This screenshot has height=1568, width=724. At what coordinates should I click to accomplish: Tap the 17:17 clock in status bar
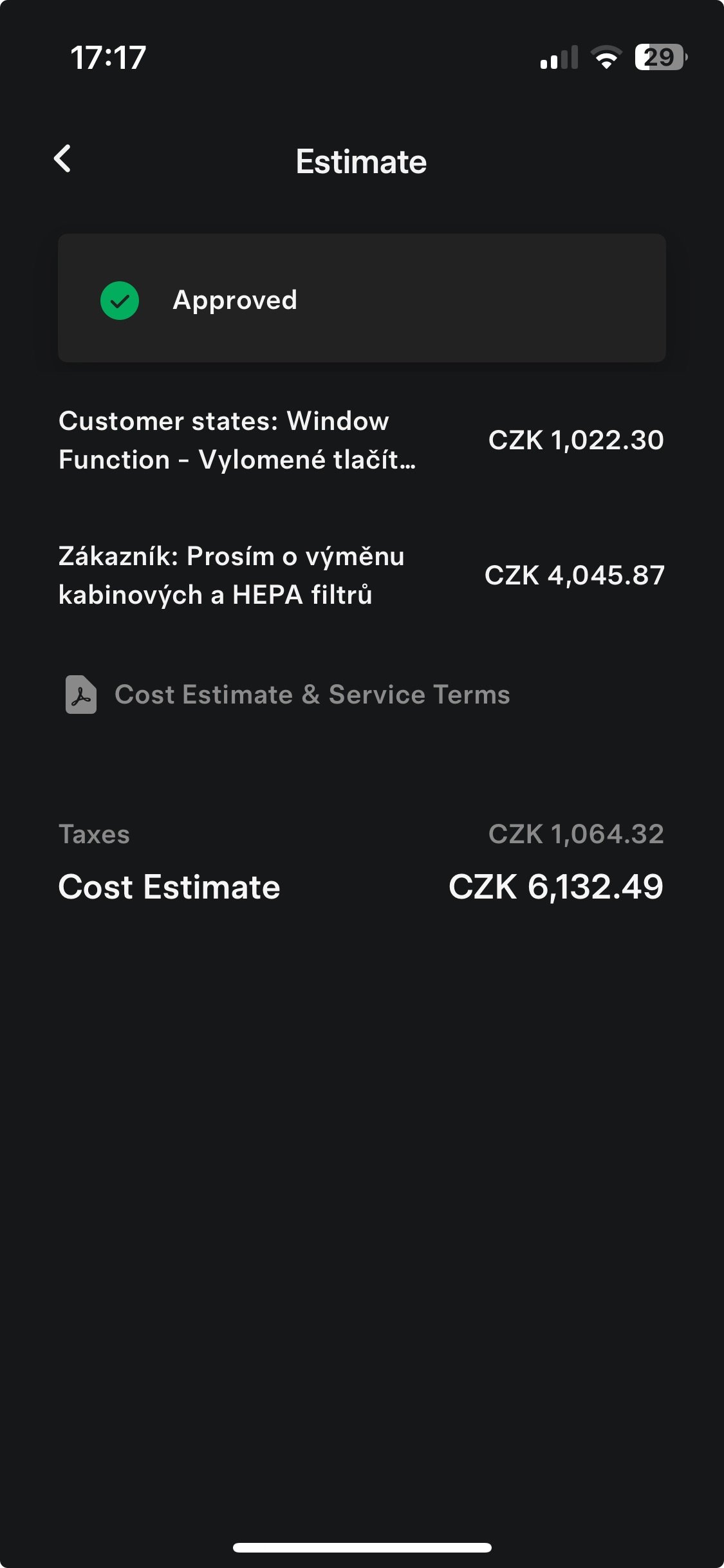point(108,57)
